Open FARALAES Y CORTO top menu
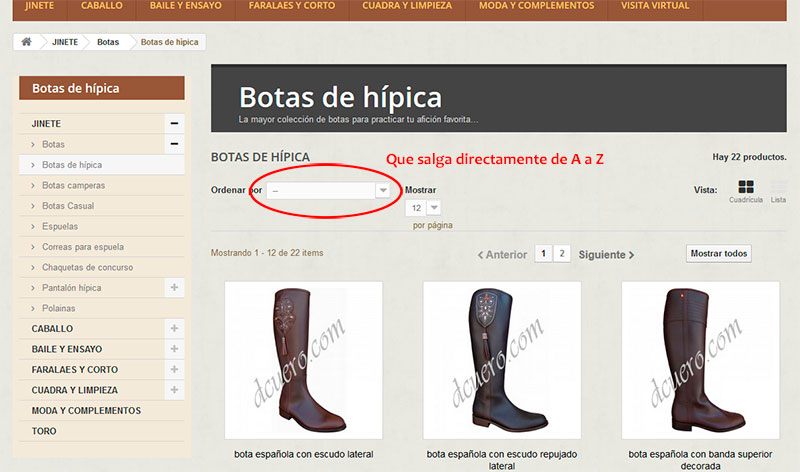The height and width of the screenshot is (472, 800). (292, 6)
